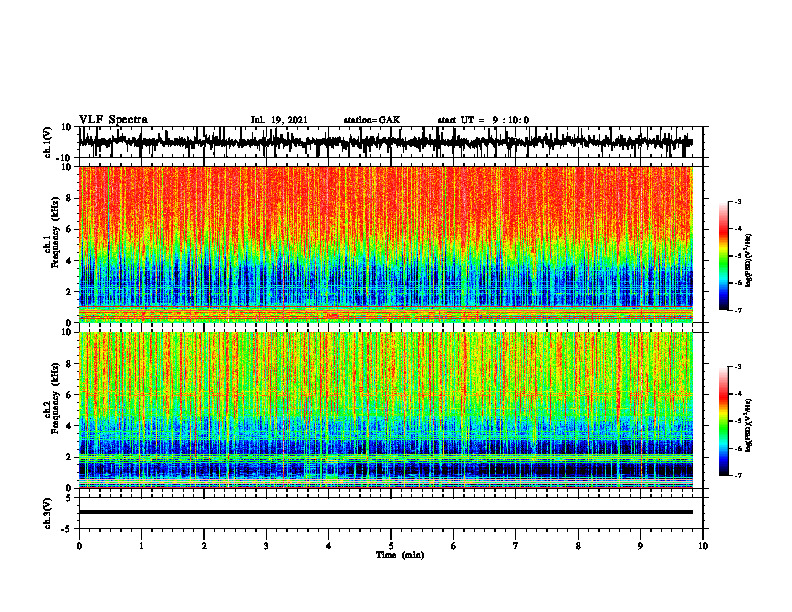Image resolution: width=792 pixels, height=612 pixels.
Task: Click the "ch.3(V)" axis label
Action: pyautogui.click(x=48, y=513)
